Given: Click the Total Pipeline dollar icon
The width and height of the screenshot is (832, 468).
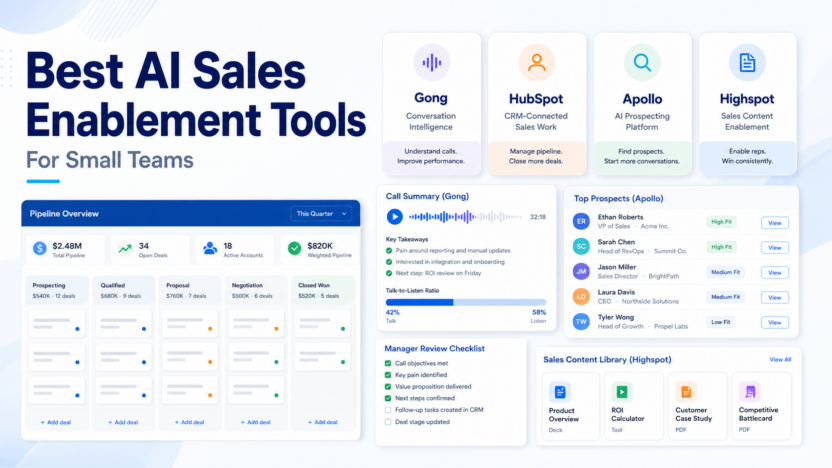Looking at the screenshot, I should 40,248.
